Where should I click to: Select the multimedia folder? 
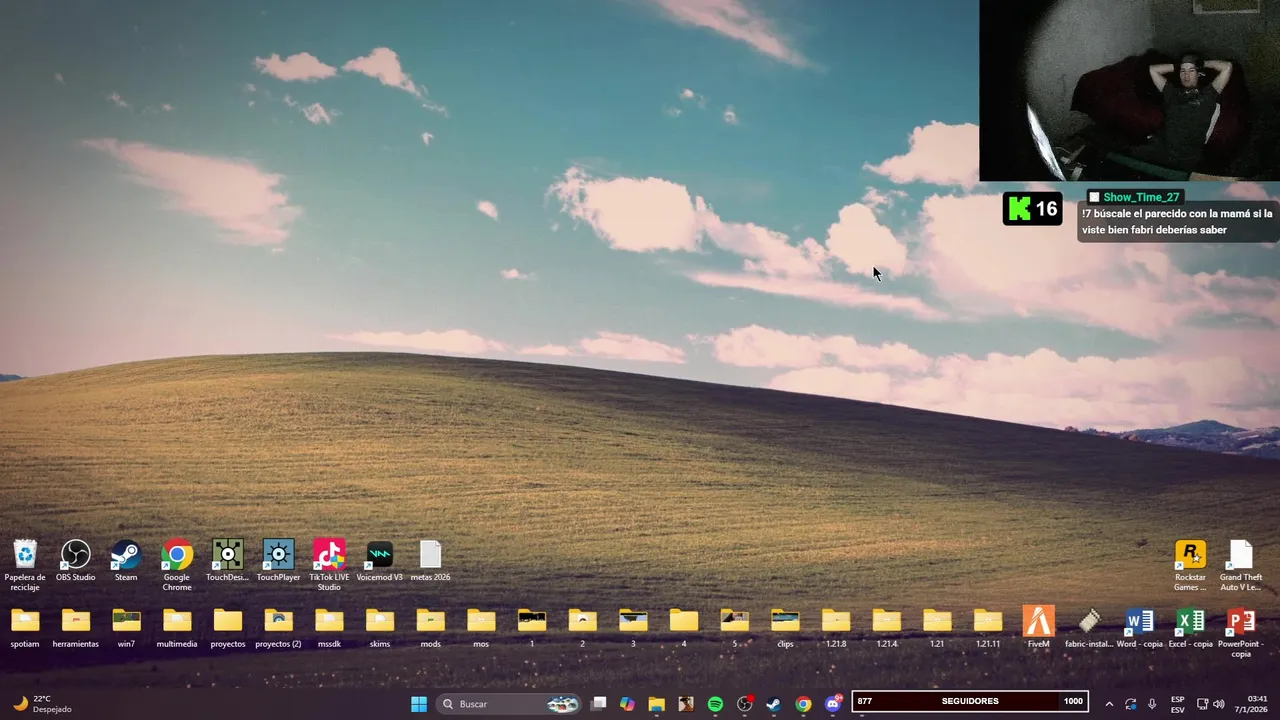click(x=177, y=629)
